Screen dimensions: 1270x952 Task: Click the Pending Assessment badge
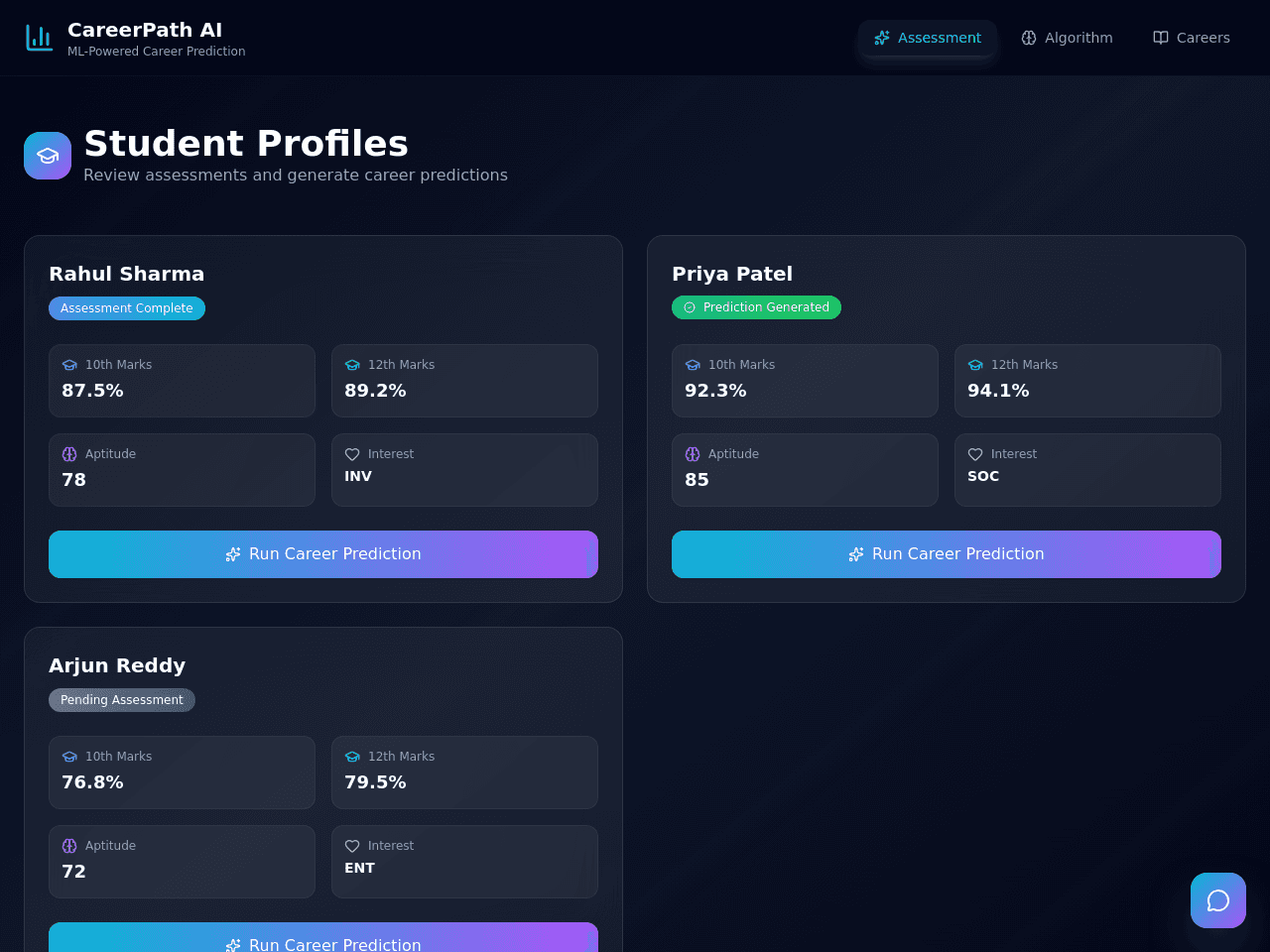122,700
